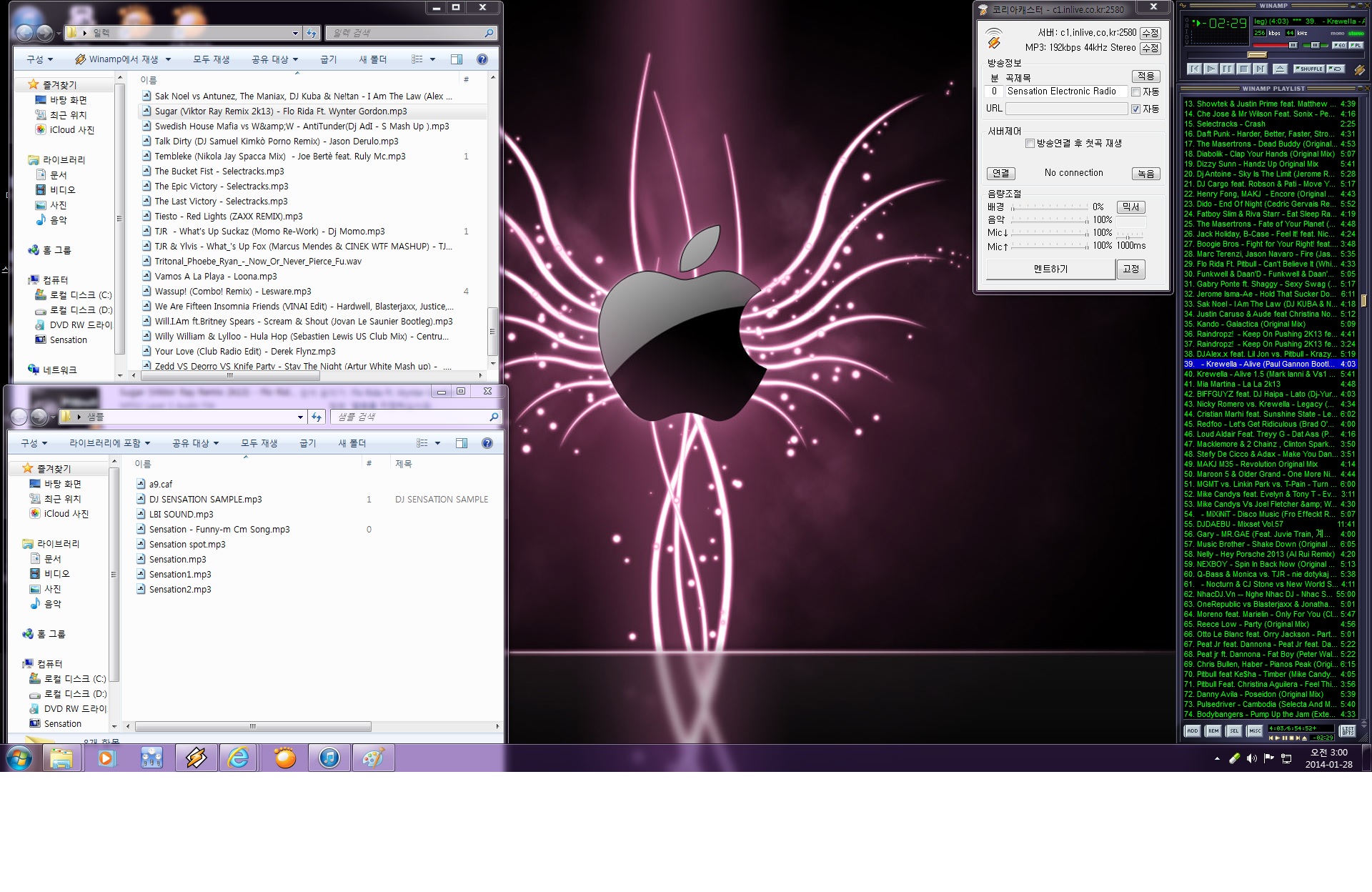This screenshot has height=892, width=1372.
Task: Click URL input field in broadcaster
Action: (1066, 109)
